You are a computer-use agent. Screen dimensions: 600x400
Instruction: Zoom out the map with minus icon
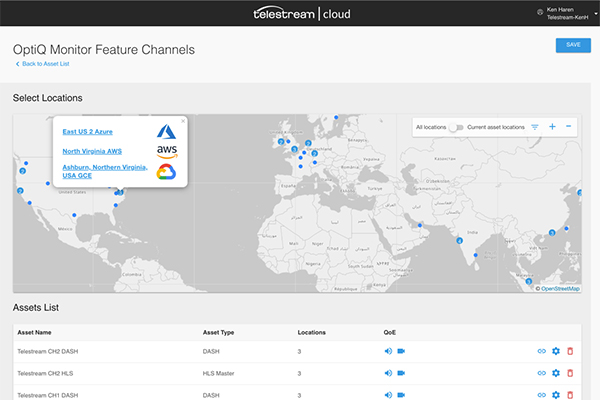pyautogui.click(x=569, y=126)
